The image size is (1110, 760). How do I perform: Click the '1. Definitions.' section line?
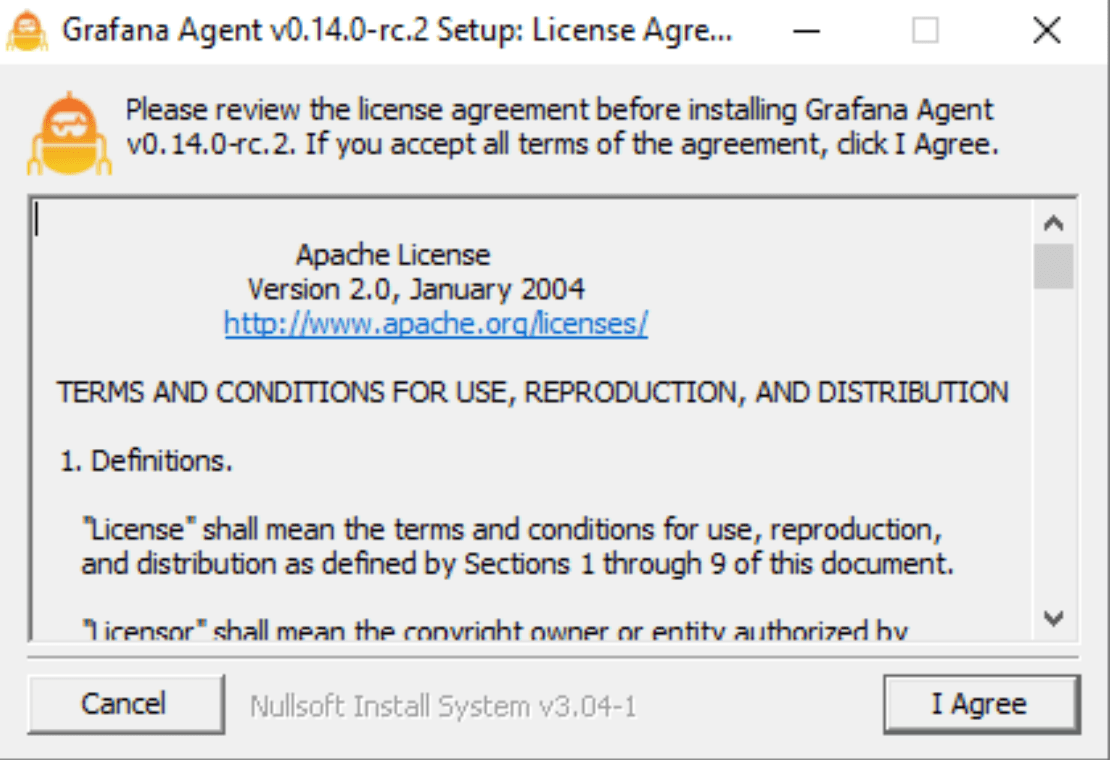(x=146, y=461)
